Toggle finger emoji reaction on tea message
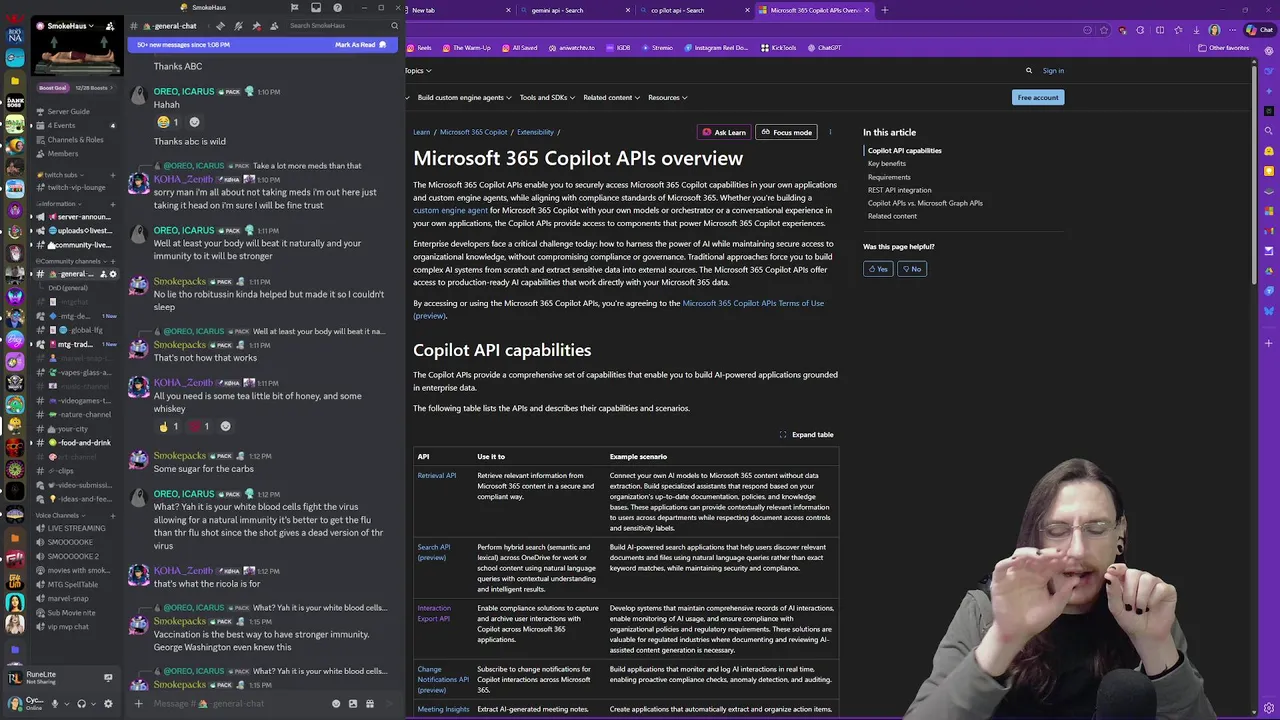This screenshot has width=1280, height=720. point(168,427)
